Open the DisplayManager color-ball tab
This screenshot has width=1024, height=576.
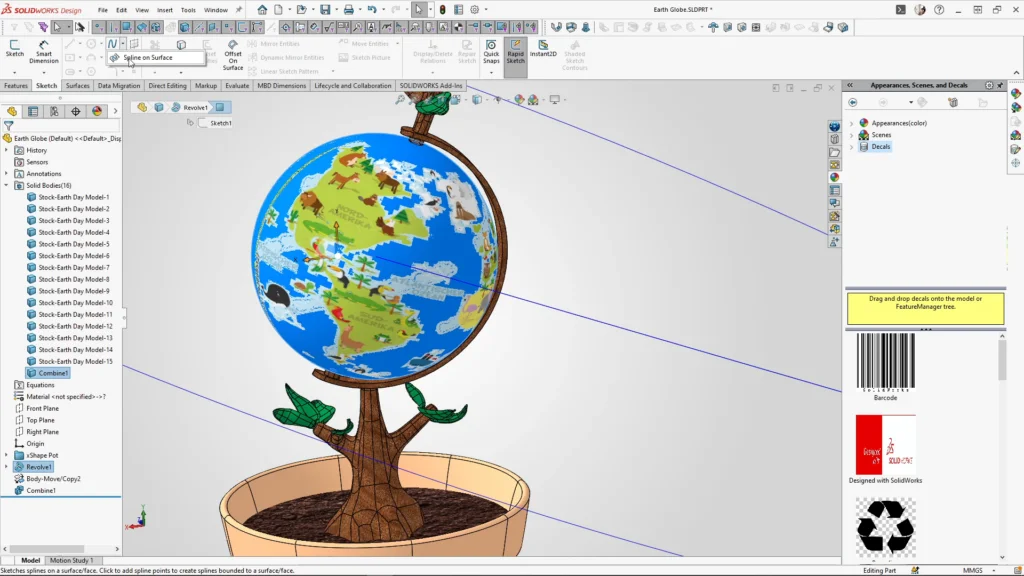tap(97, 112)
